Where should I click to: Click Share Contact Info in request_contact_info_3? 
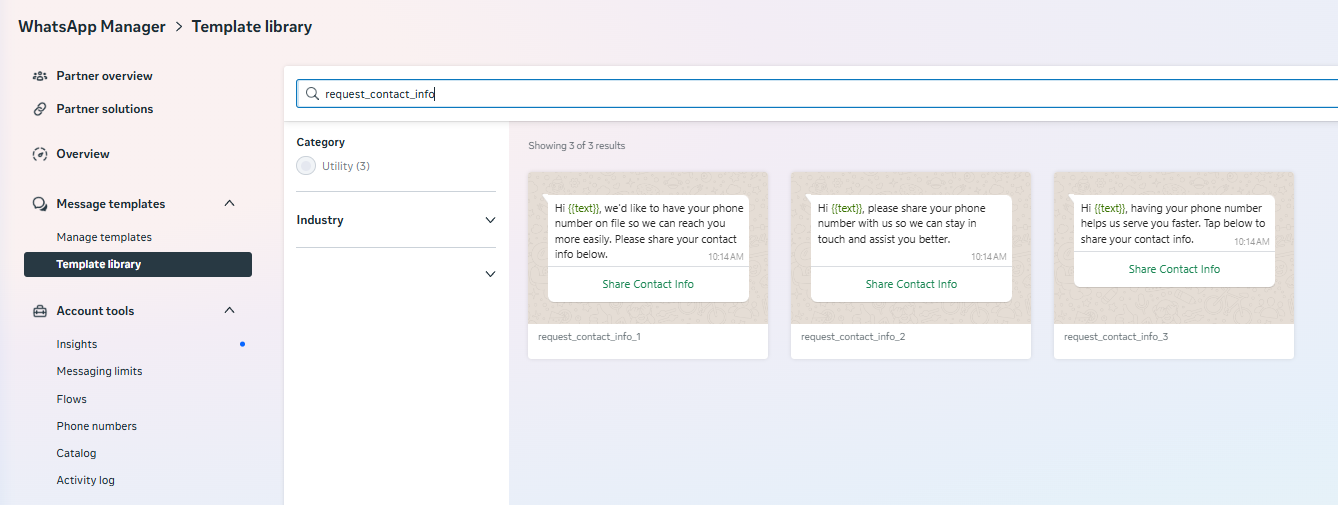pos(1174,269)
